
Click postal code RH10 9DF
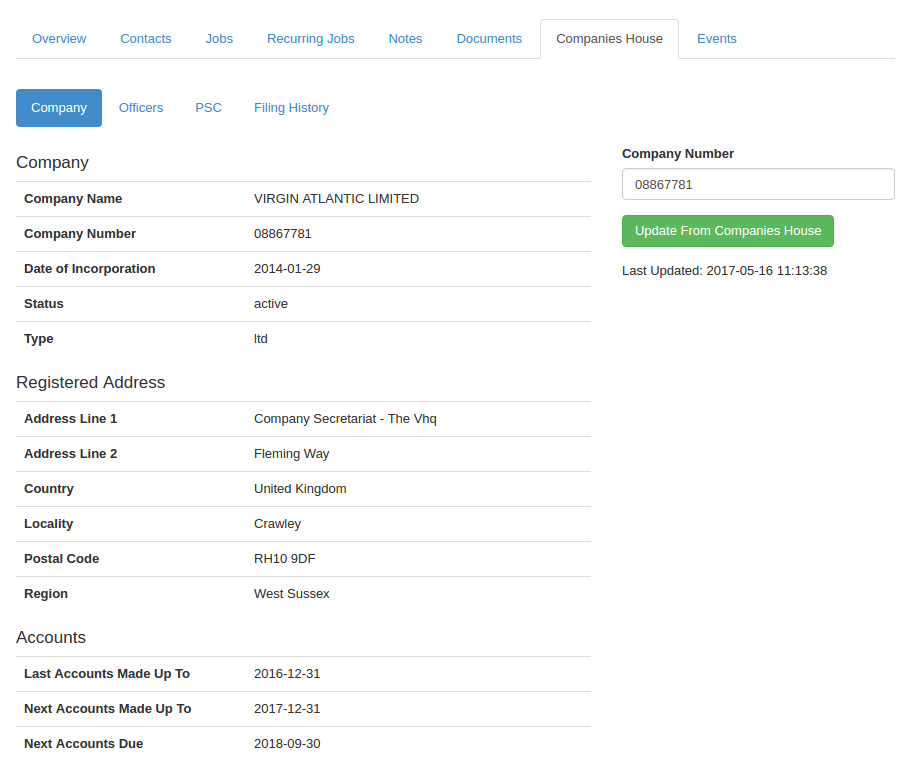[x=284, y=558]
